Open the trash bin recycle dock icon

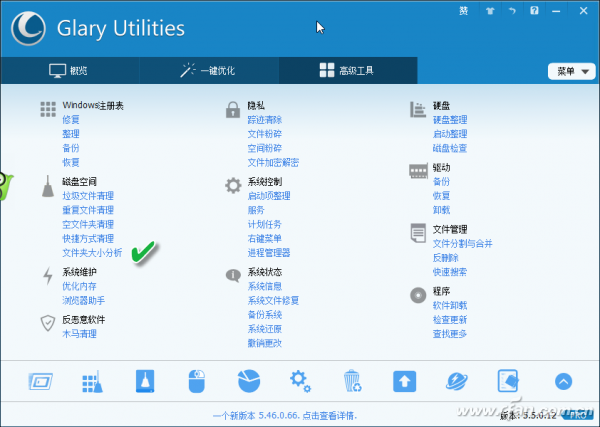coord(352,381)
